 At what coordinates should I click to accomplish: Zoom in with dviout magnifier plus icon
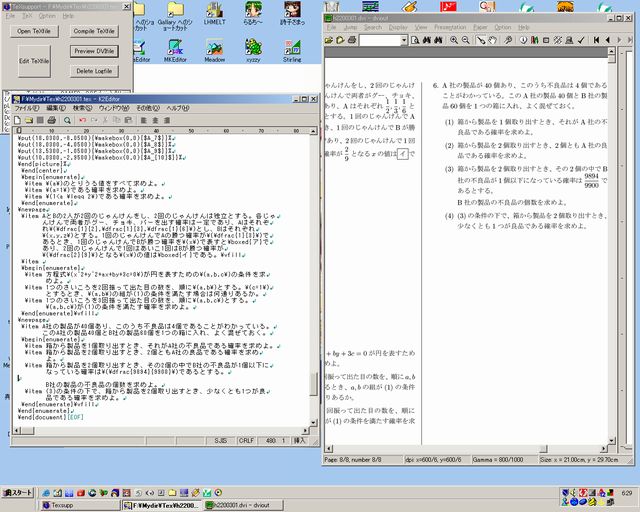[454, 40]
